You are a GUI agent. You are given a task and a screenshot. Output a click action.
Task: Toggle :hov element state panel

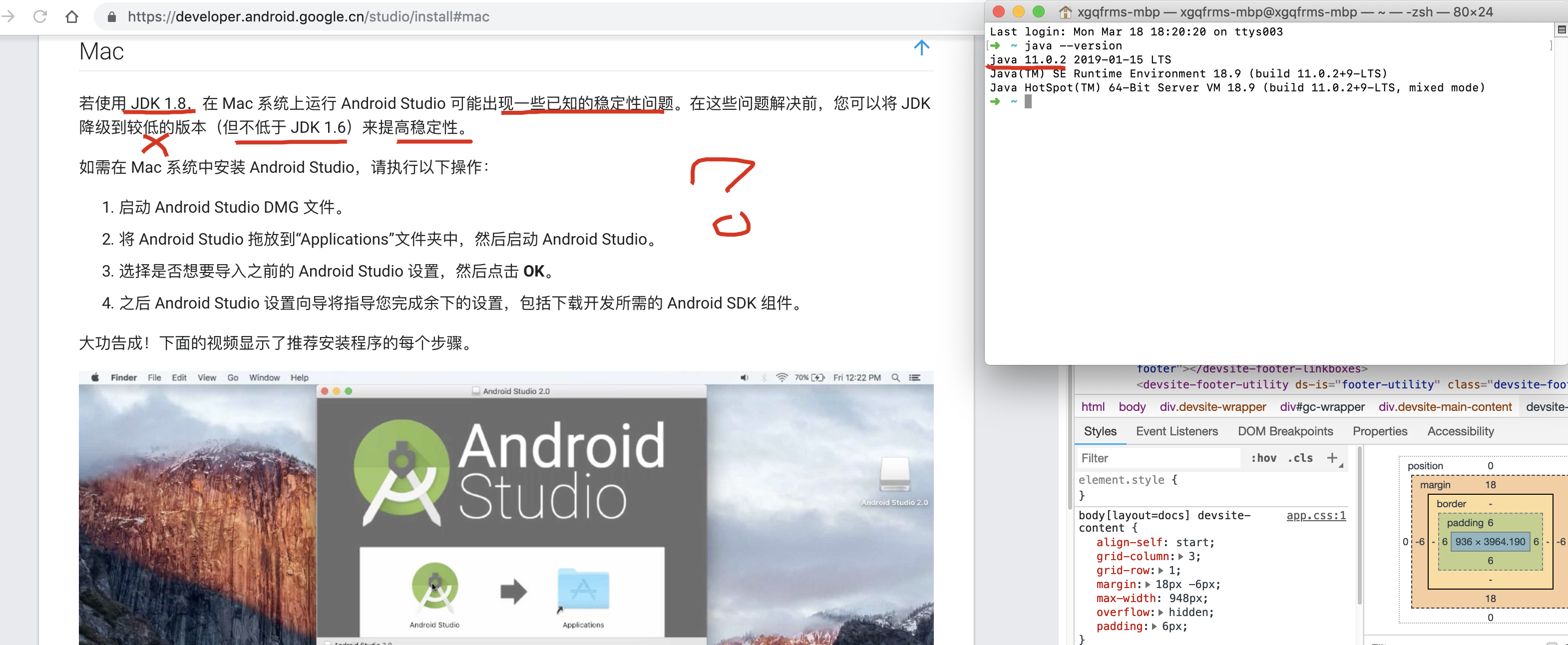pyautogui.click(x=1264, y=458)
